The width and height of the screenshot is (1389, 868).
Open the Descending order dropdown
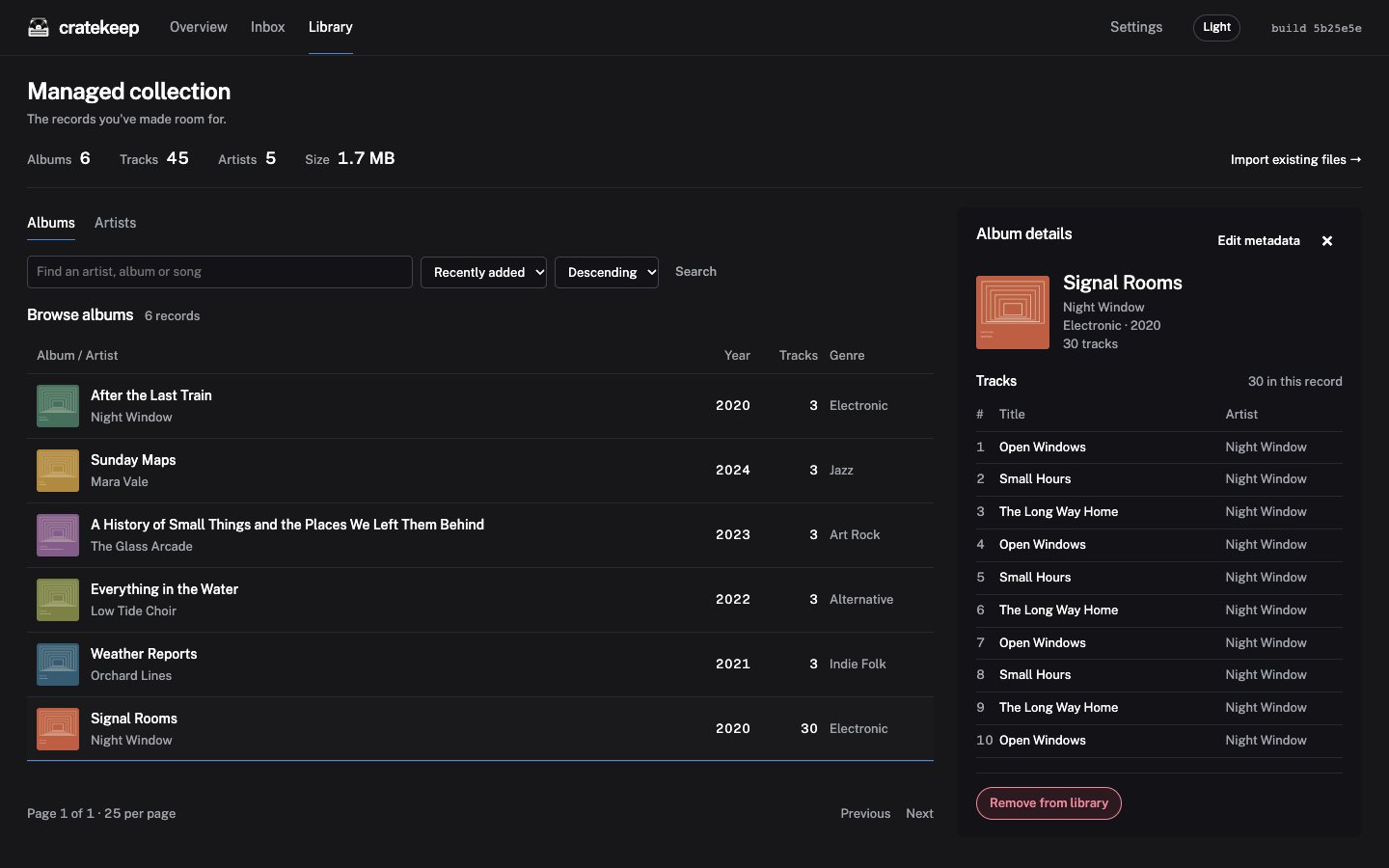pyautogui.click(x=607, y=272)
